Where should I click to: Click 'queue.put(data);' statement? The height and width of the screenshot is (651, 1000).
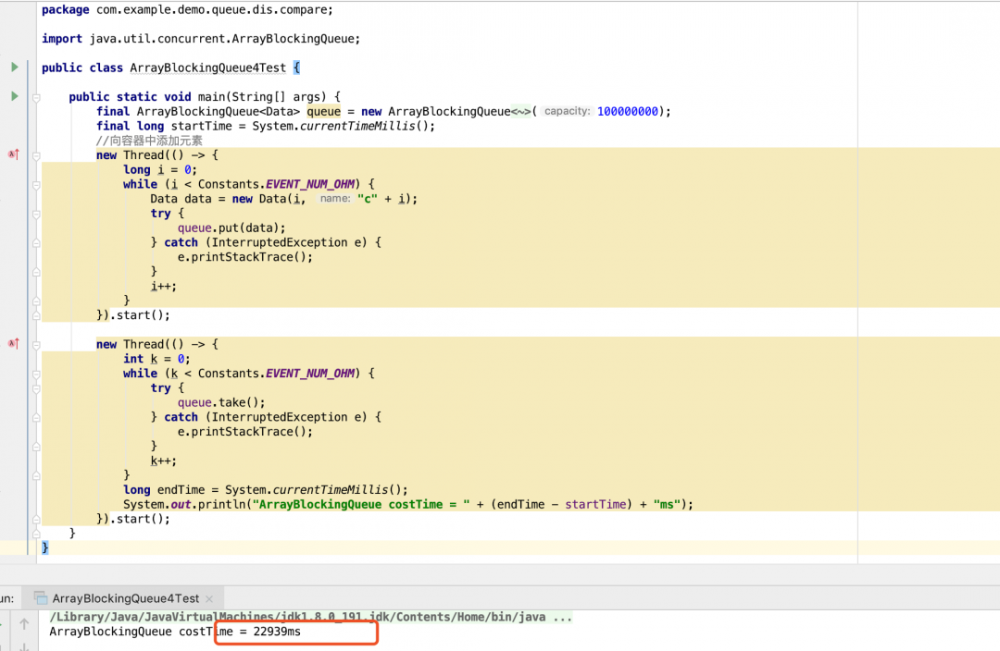coord(232,228)
